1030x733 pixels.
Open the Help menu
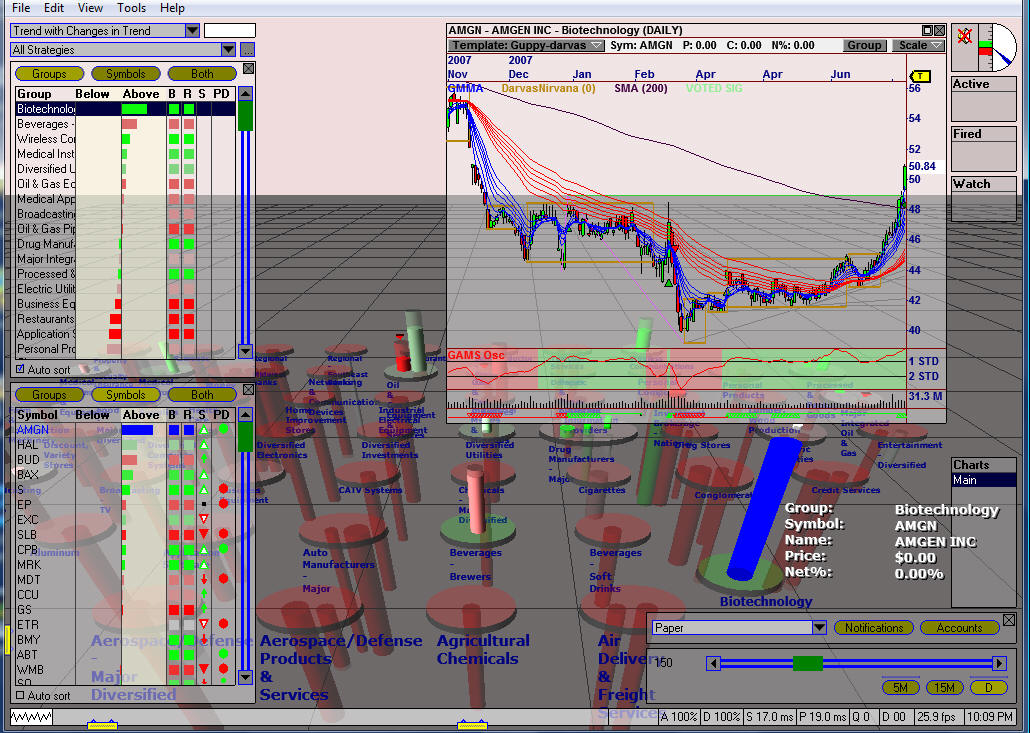[172, 8]
